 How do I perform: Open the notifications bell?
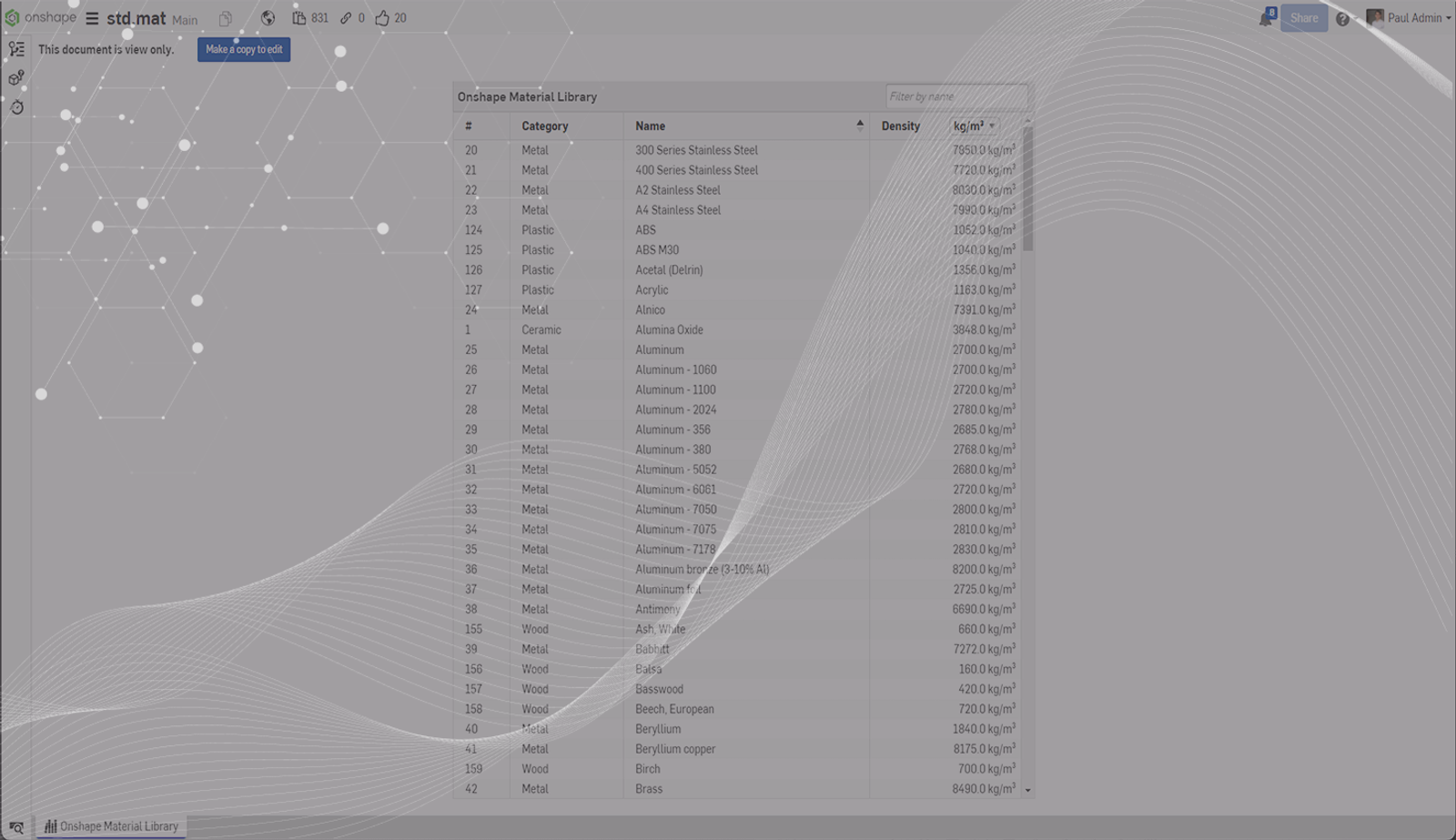point(1265,18)
